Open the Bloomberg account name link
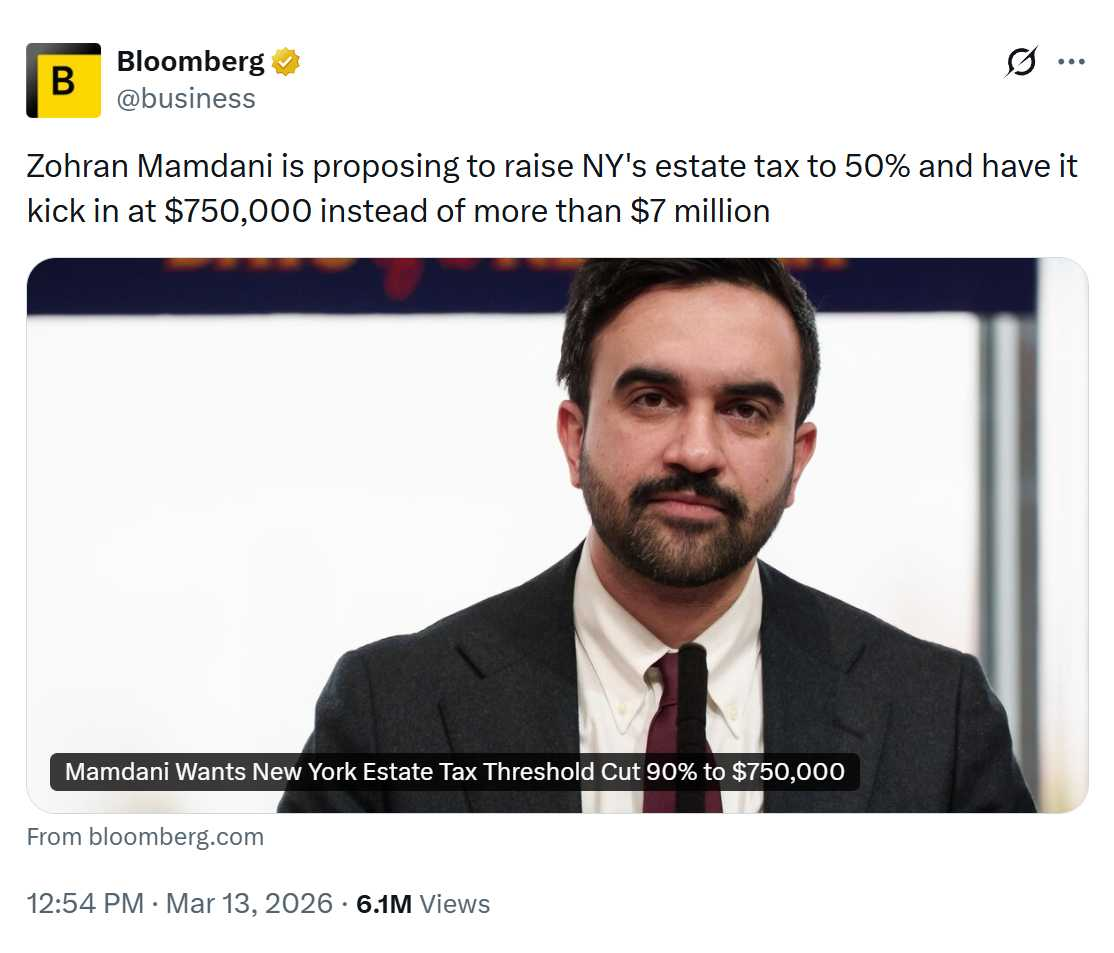 (x=190, y=62)
